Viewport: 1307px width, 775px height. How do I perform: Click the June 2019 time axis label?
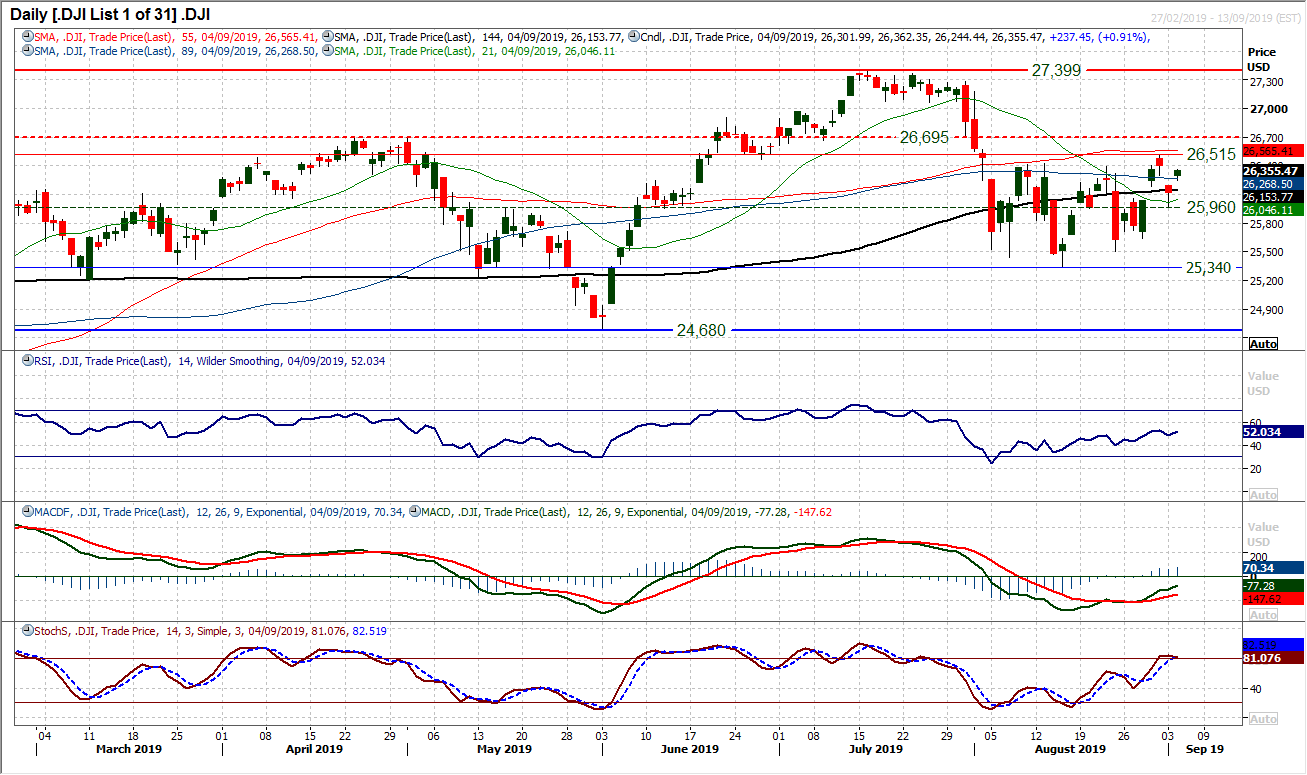click(689, 748)
